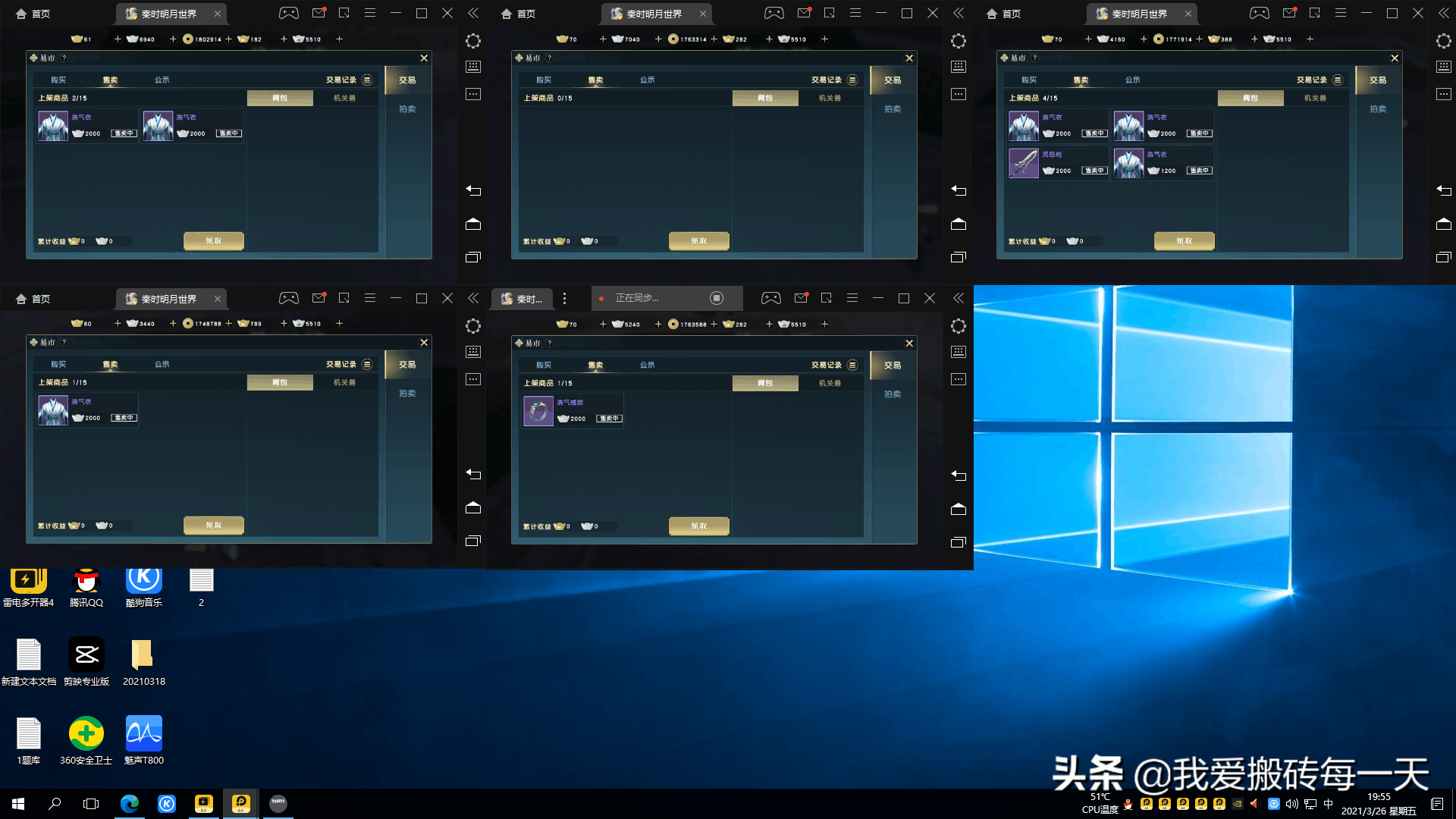Select 背包 tab in 4/15 window

[x=1250, y=98]
